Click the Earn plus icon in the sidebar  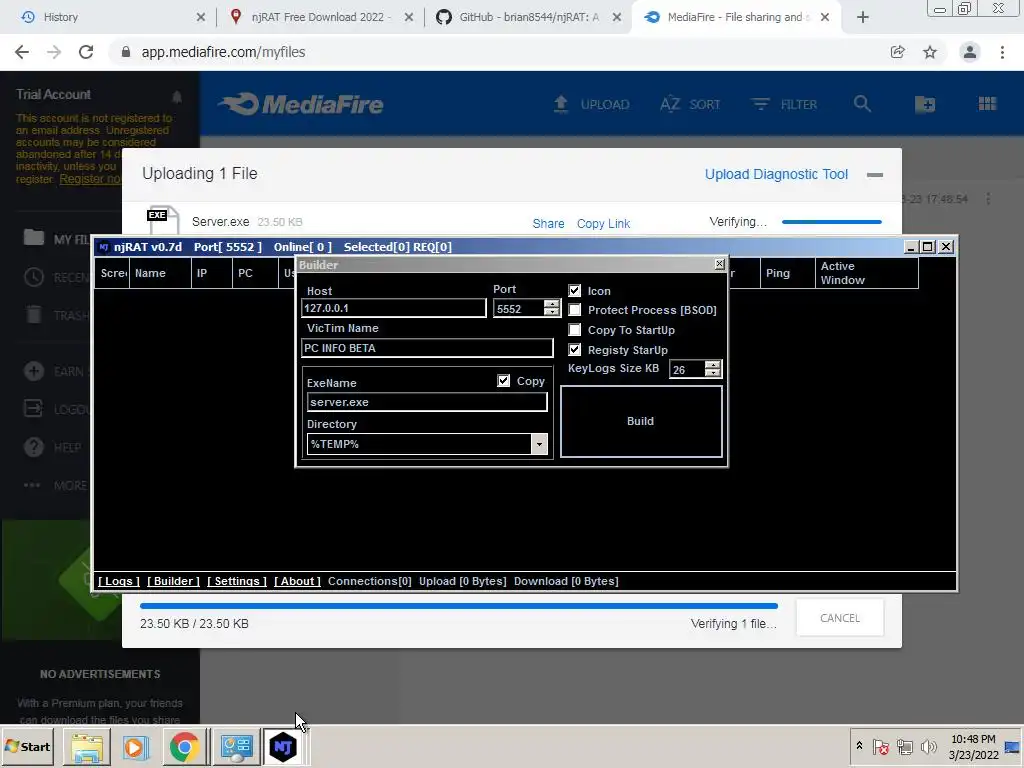[x=34, y=371]
